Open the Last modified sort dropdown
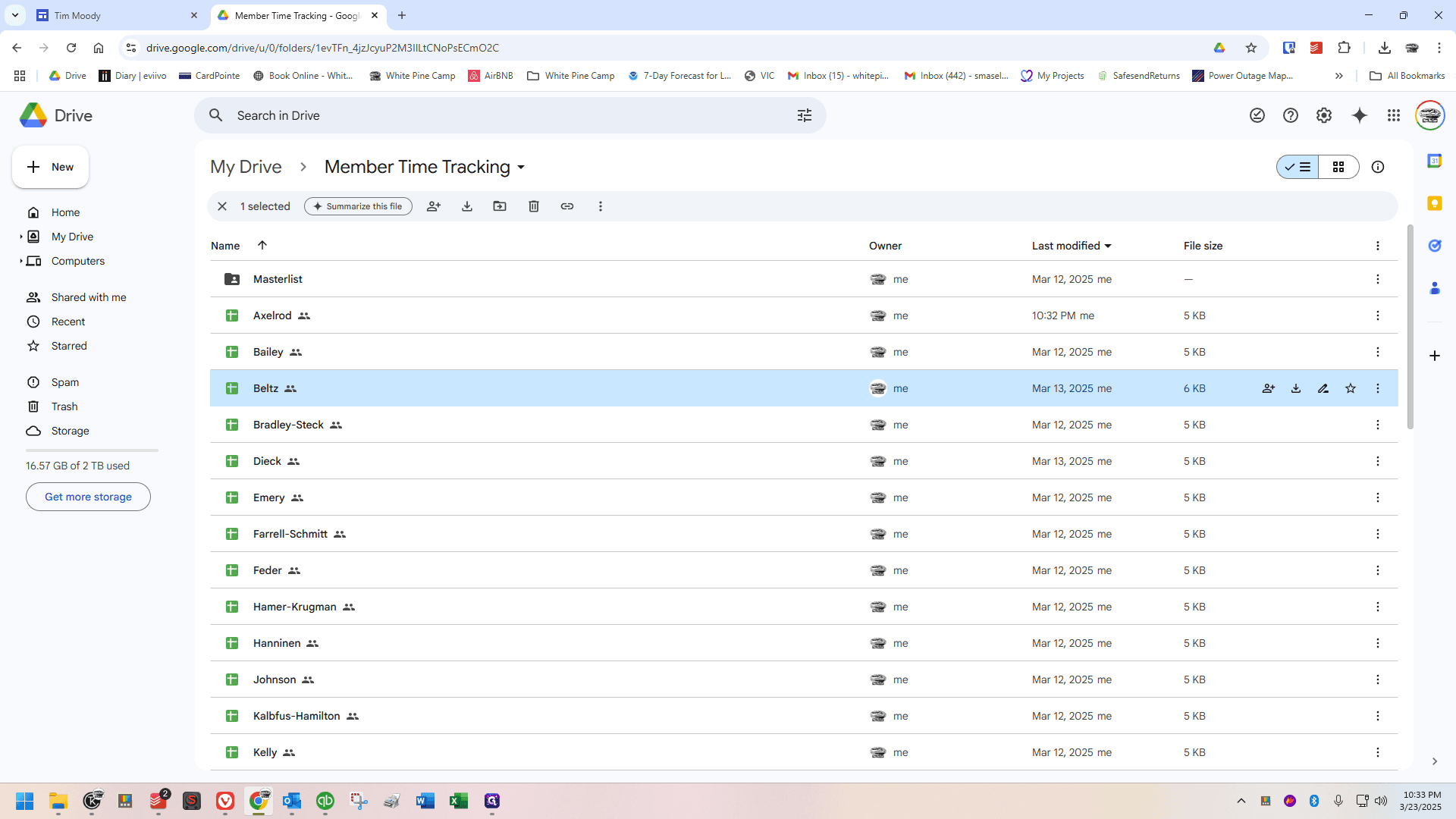This screenshot has height=819, width=1456. click(x=1108, y=246)
